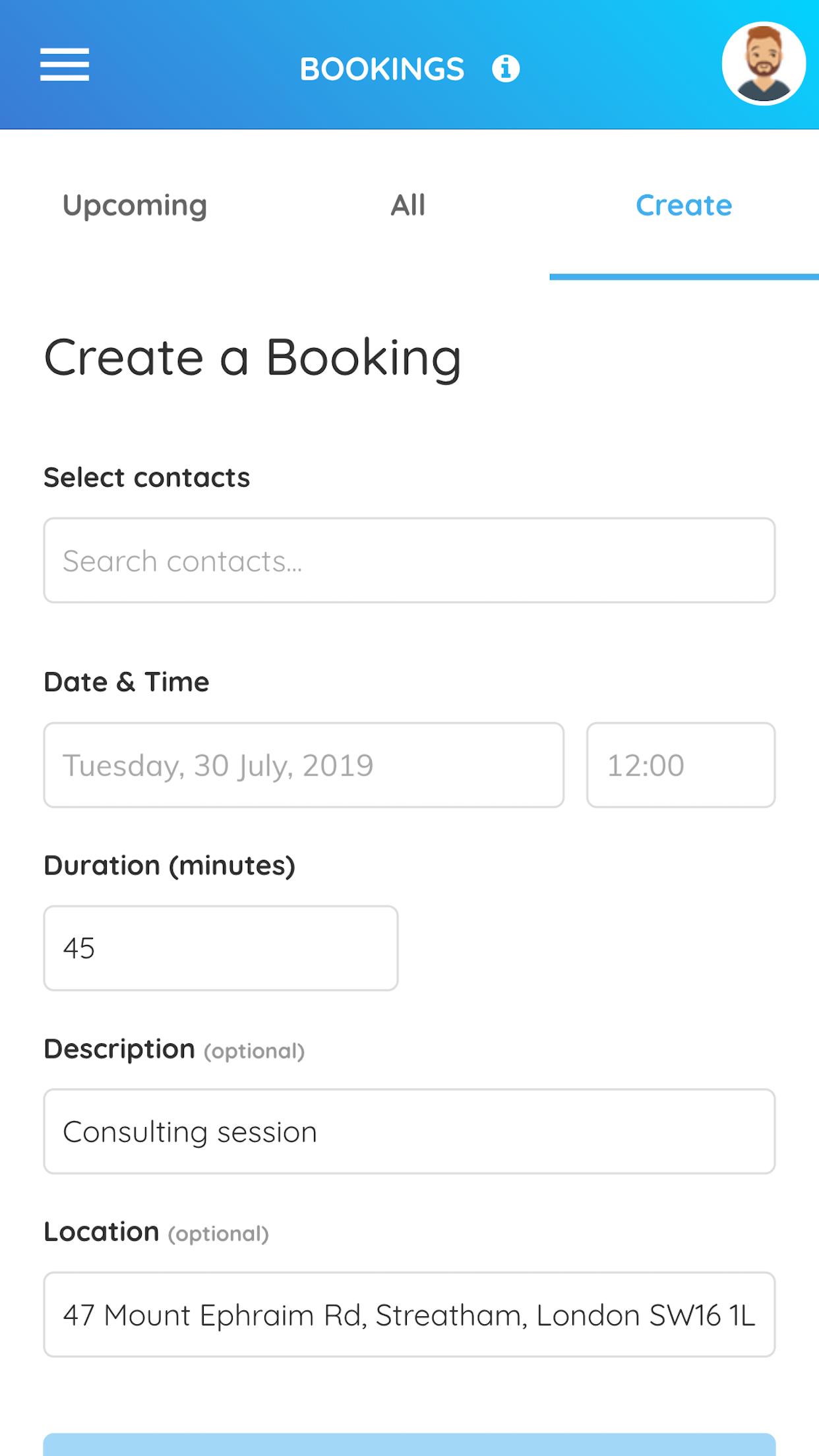Click the Location (optional) label
The height and width of the screenshot is (1456, 819).
156,1232
